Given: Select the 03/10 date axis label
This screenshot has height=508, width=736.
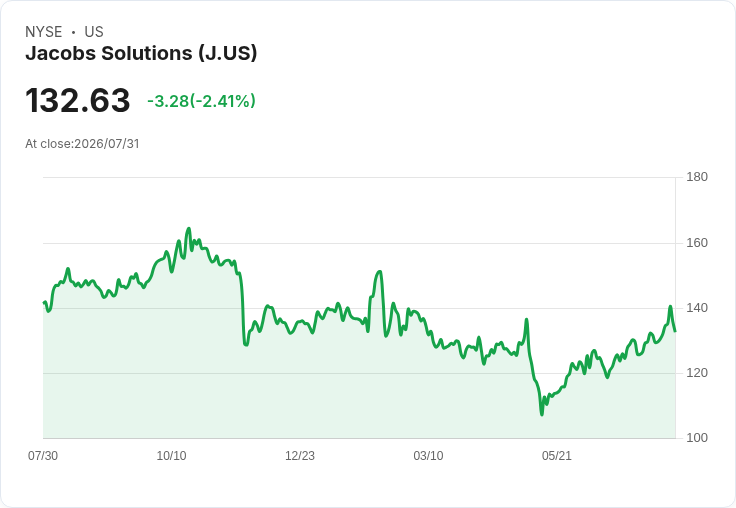Looking at the screenshot, I should point(428,455).
